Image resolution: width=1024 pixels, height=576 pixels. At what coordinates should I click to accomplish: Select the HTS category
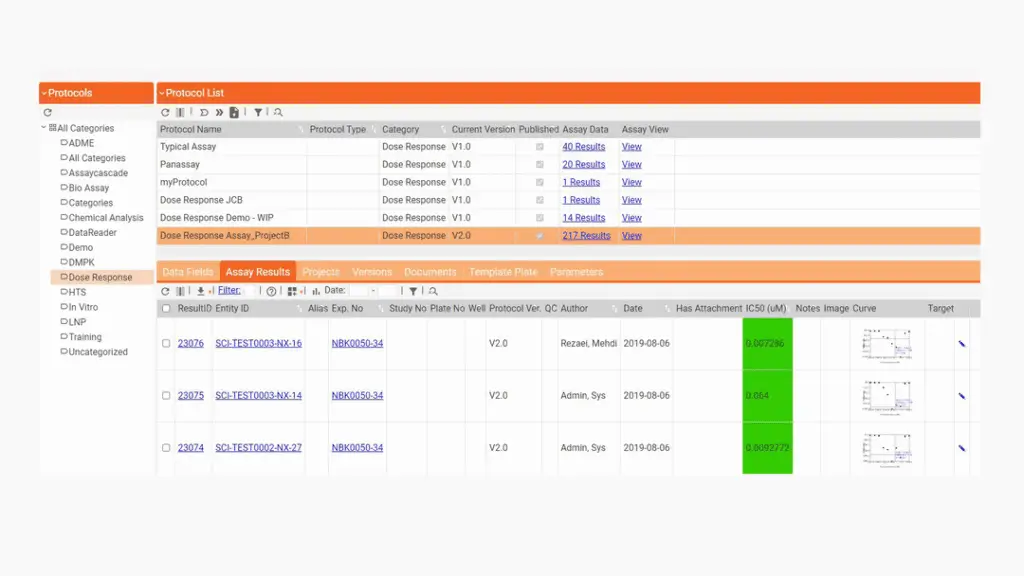(73, 292)
